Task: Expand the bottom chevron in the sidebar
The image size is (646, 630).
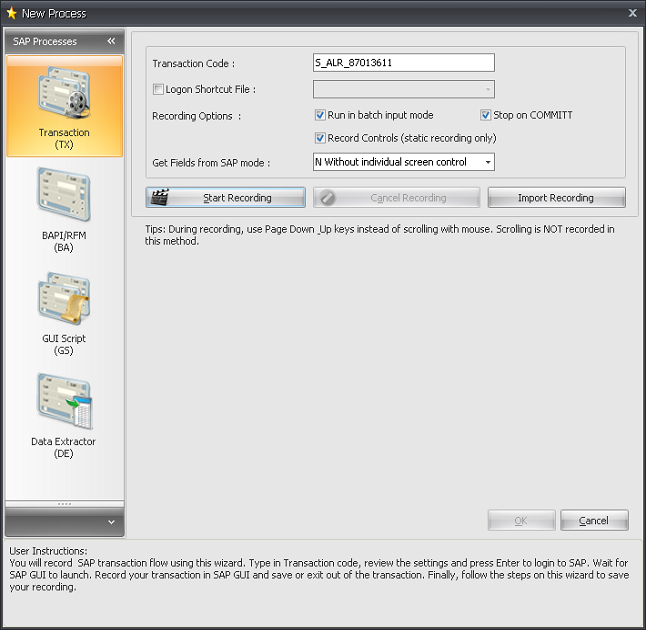Action: pos(111,522)
